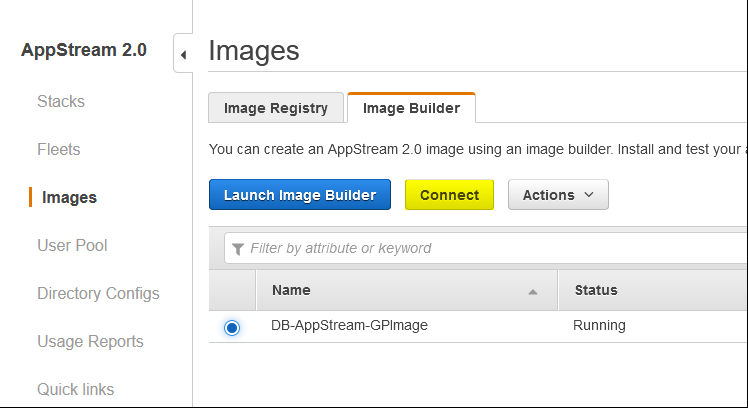The height and width of the screenshot is (408, 748).
Task: Click the Running status cell
Action: pyautogui.click(x=599, y=325)
